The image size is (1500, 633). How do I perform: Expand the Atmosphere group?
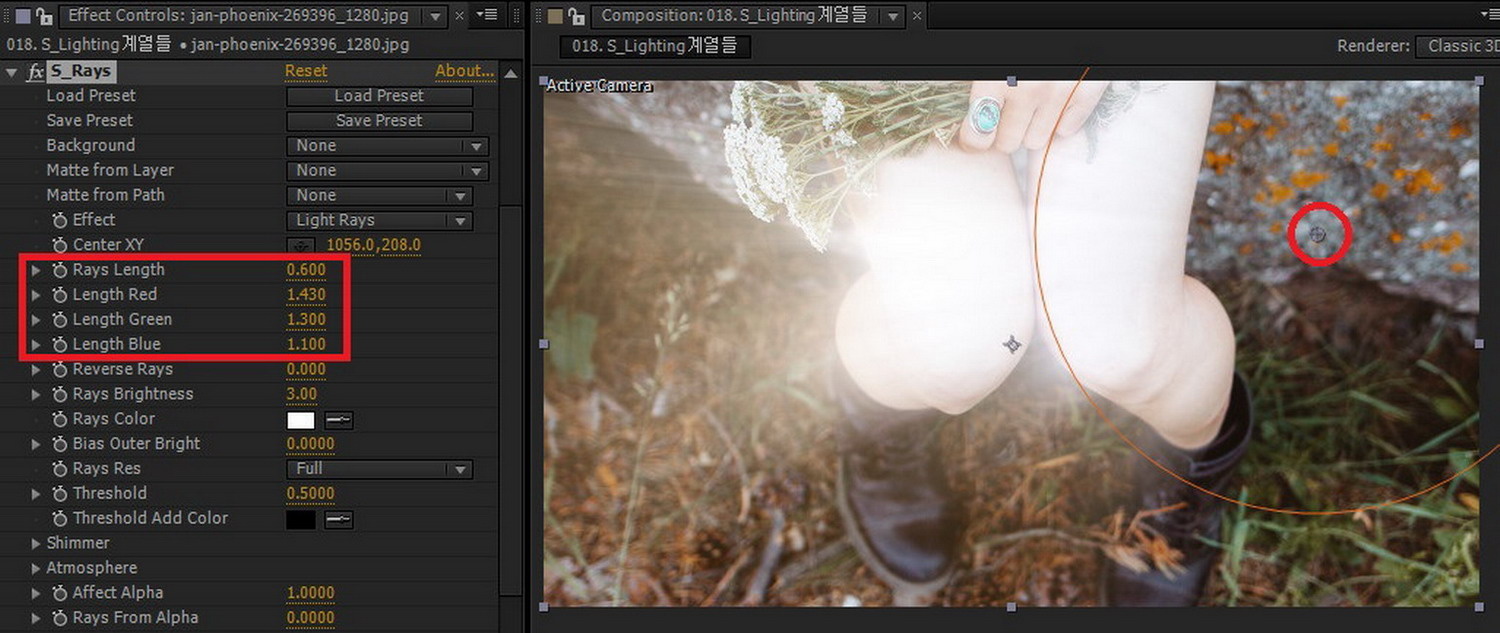37,568
